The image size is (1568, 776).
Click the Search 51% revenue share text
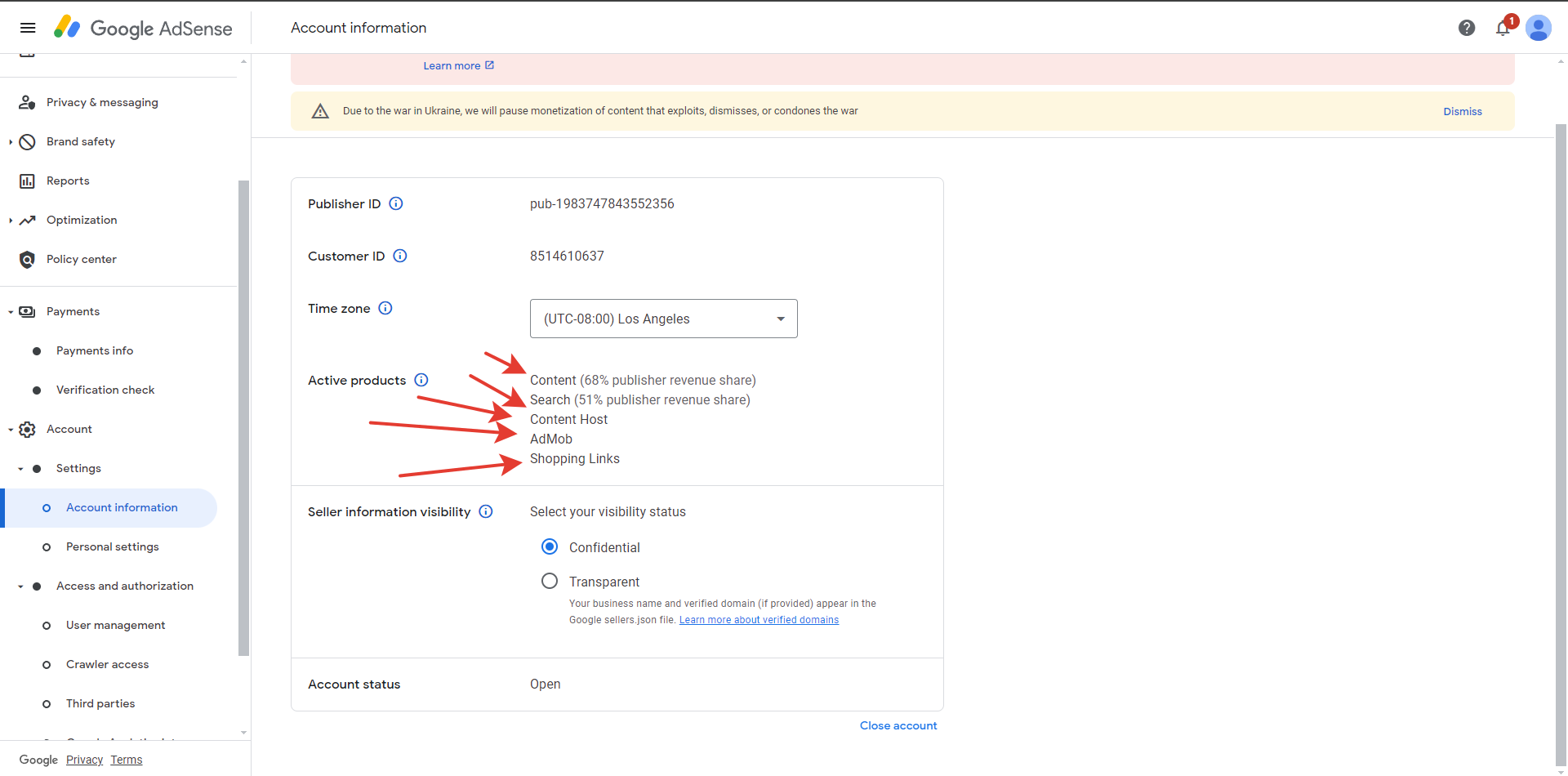click(x=639, y=399)
